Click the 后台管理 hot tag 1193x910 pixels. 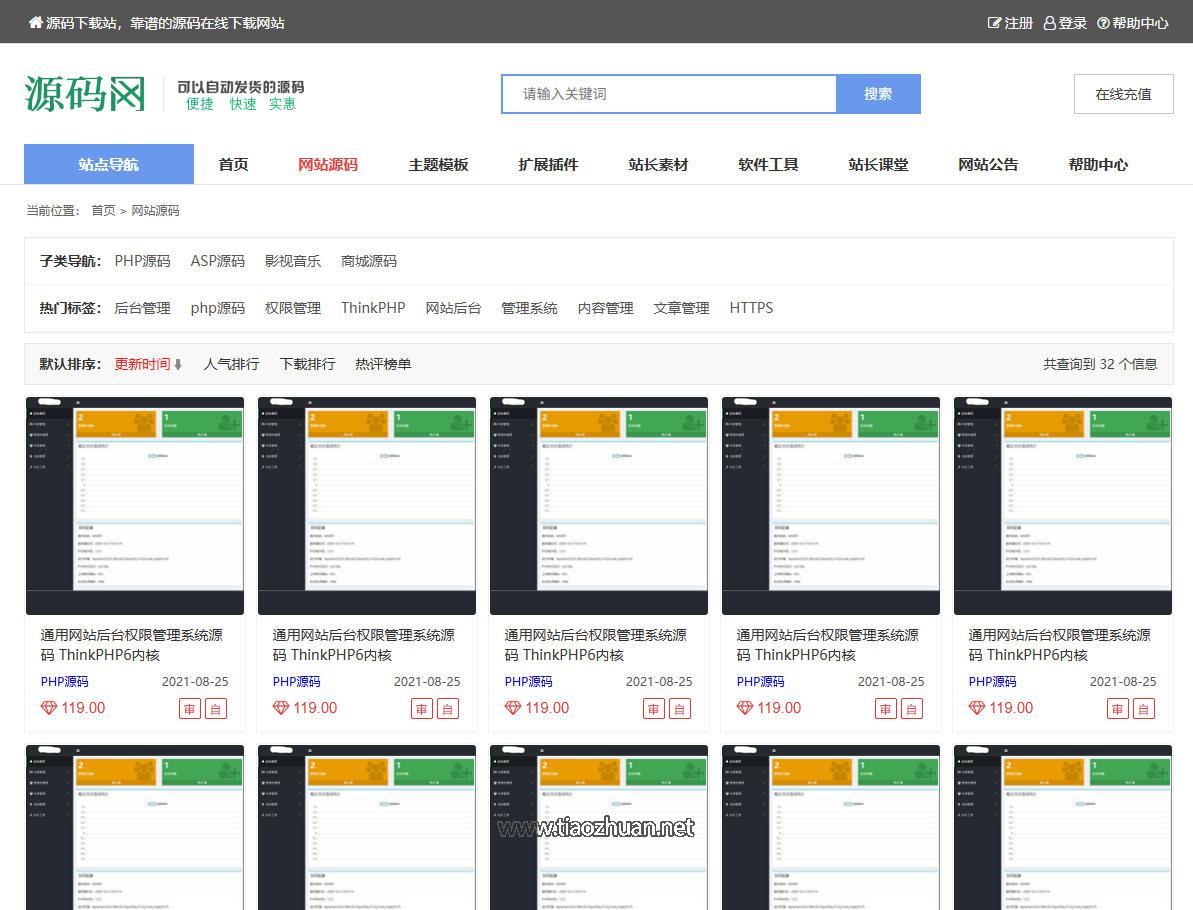click(x=142, y=307)
